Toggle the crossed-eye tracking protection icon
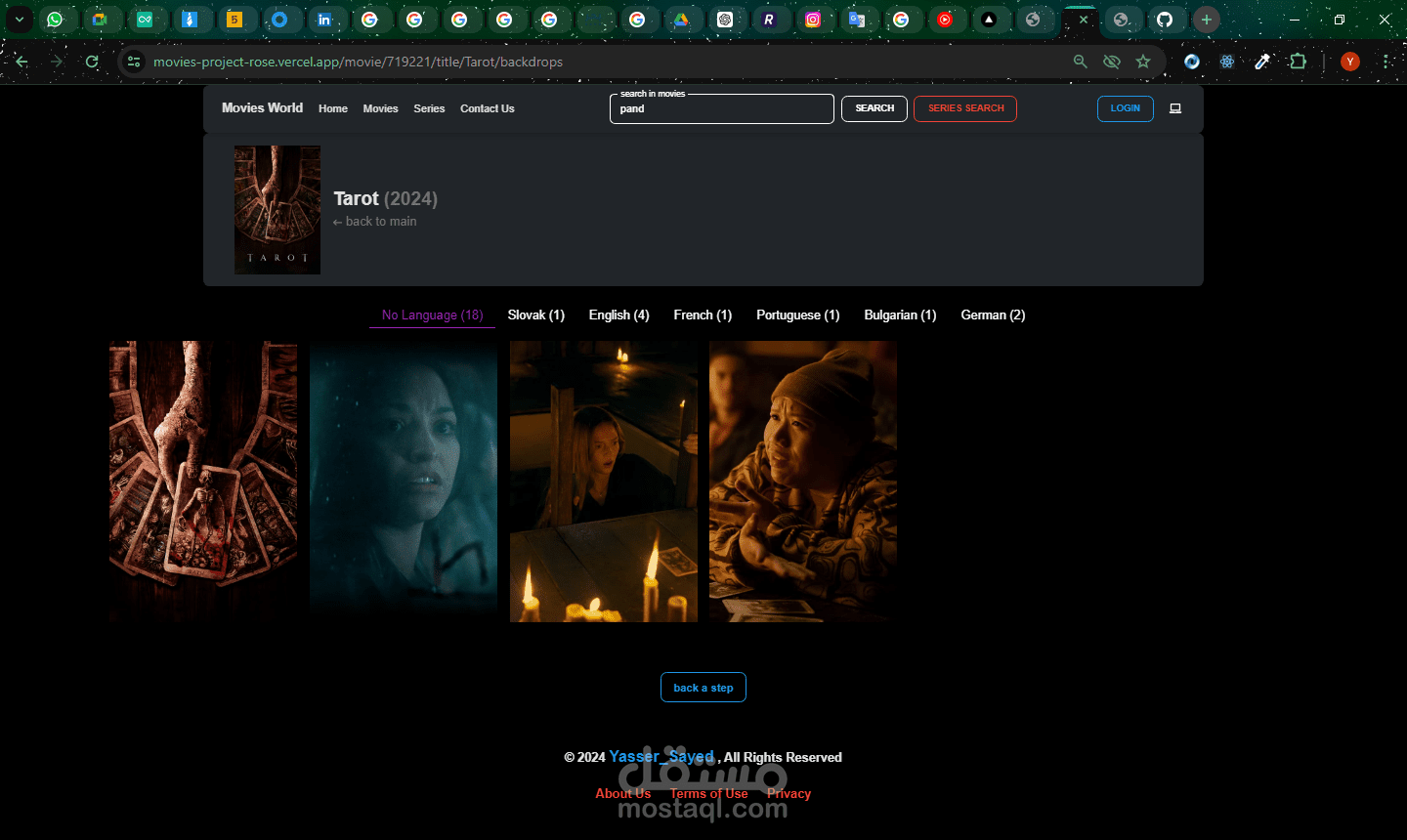Image resolution: width=1407 pixels, height=840 pixels. (x=1112, y=62)
